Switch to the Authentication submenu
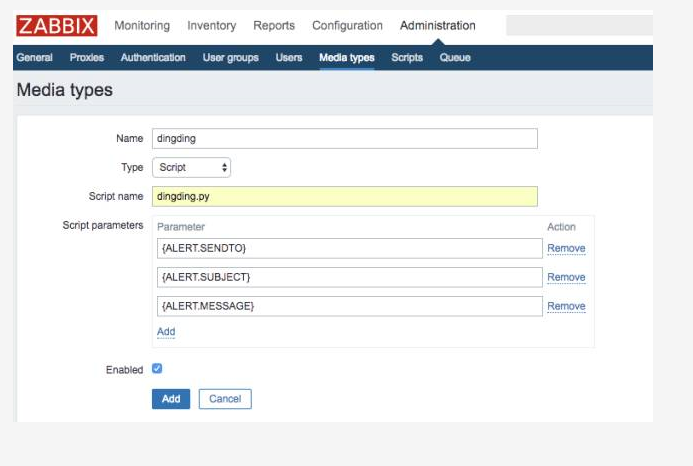The height and width of the screenshot is (466, 693). coord(153,57)
